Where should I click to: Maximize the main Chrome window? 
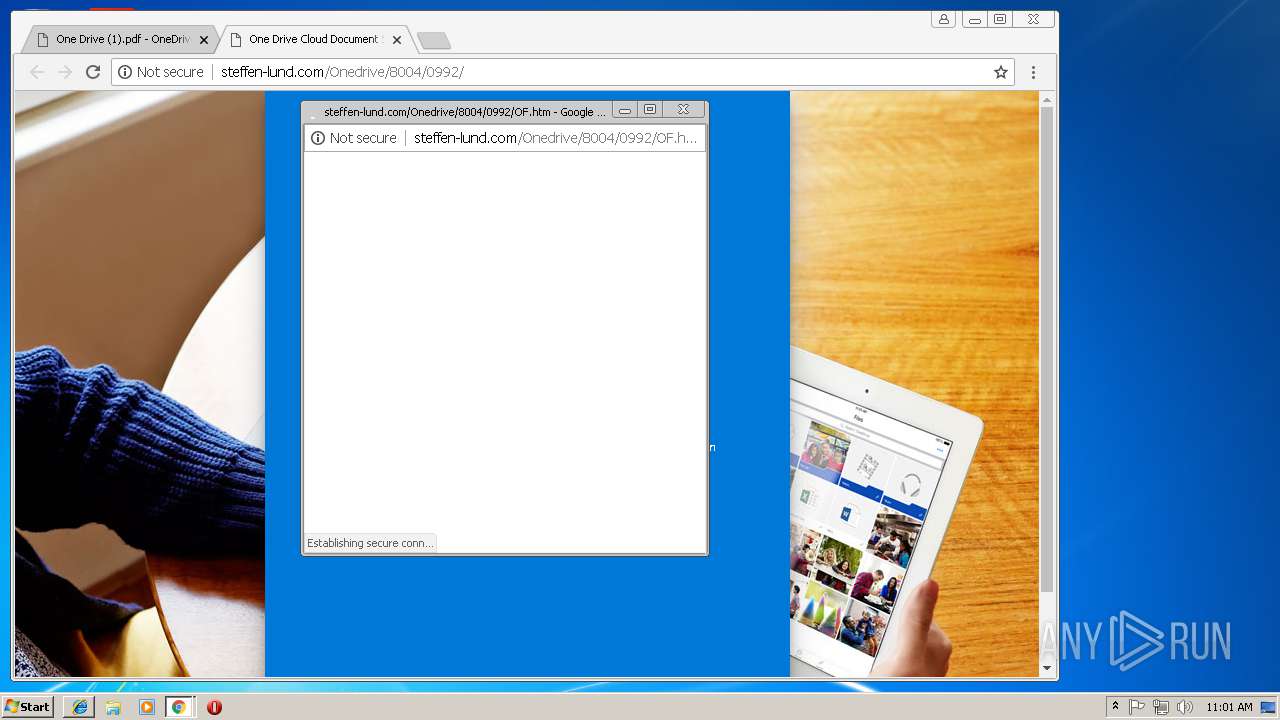coord(999,19)
